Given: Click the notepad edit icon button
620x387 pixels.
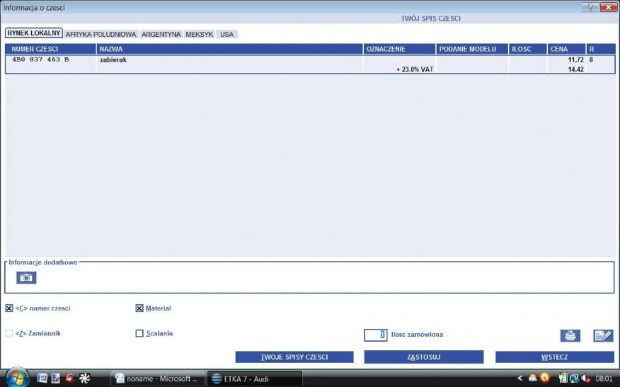Looking at the screenshot, I should point(603,336).
